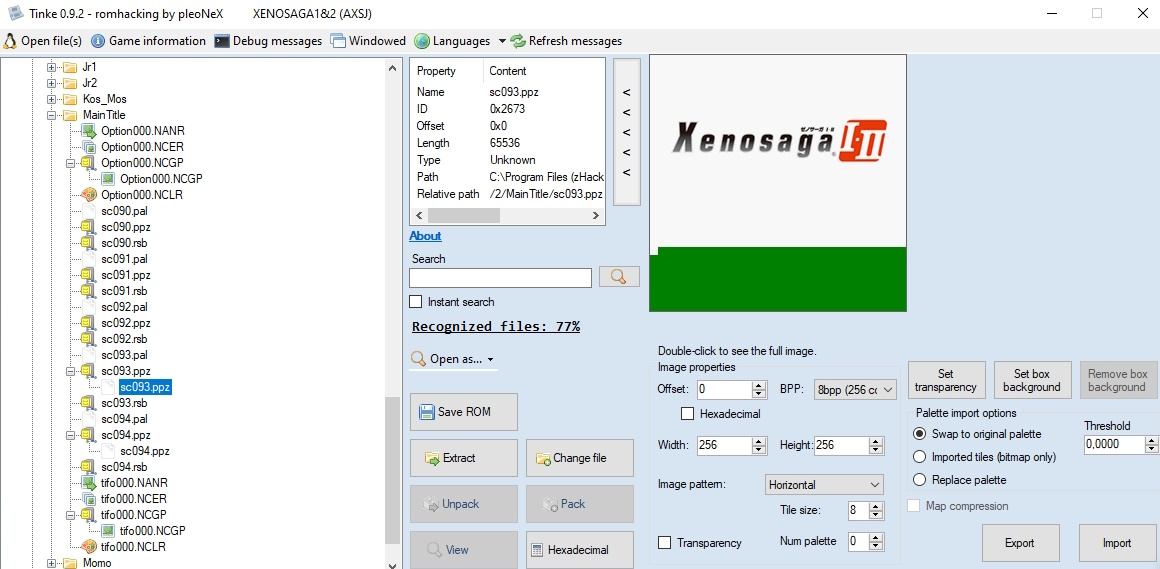The width and height of the screenshot is (1160, 569).
Task: Select the Option000.NANR animation file icon
Action: pos(88,131)
